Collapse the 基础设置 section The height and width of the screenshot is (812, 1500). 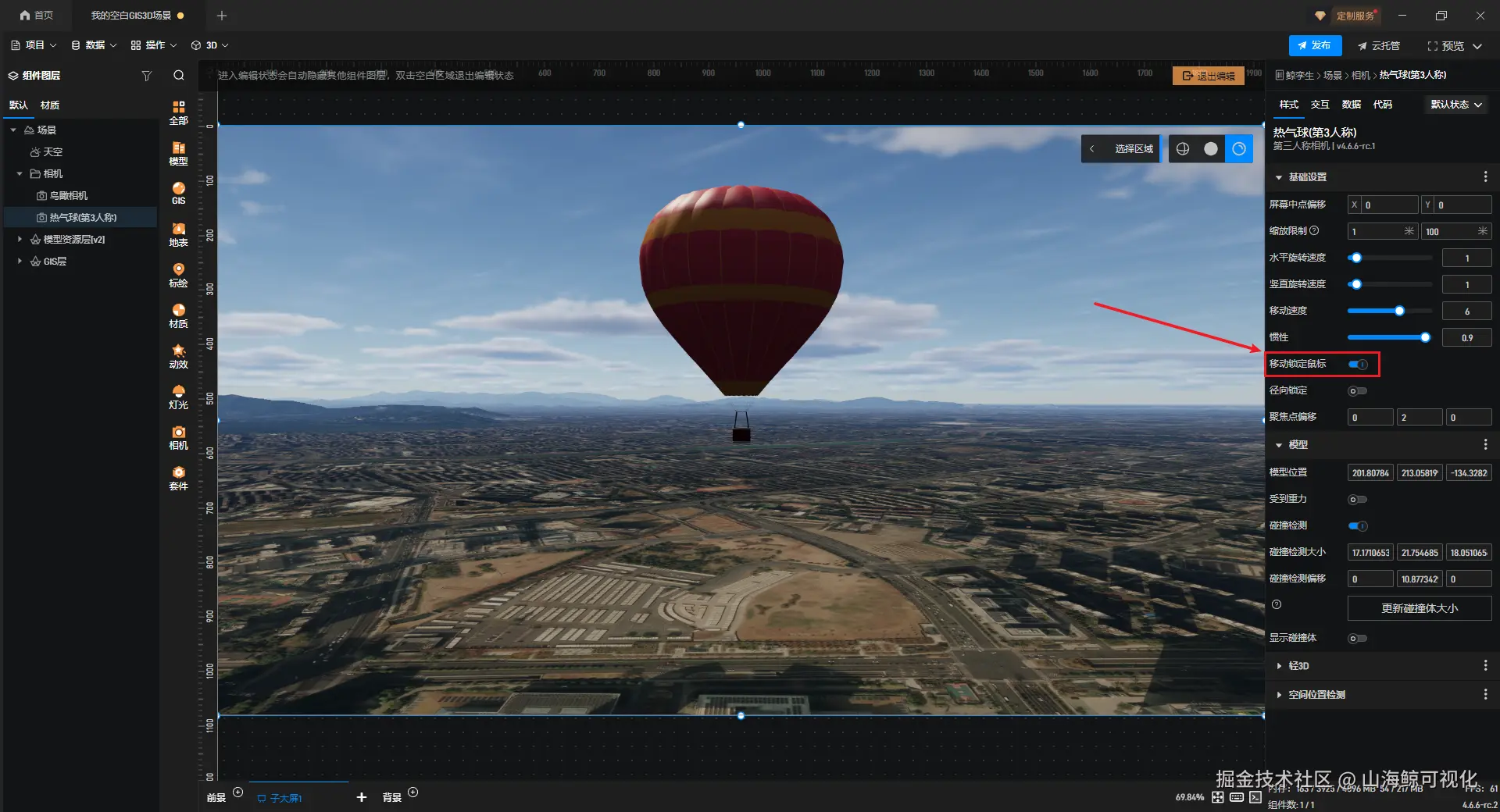coord(1279,177)
